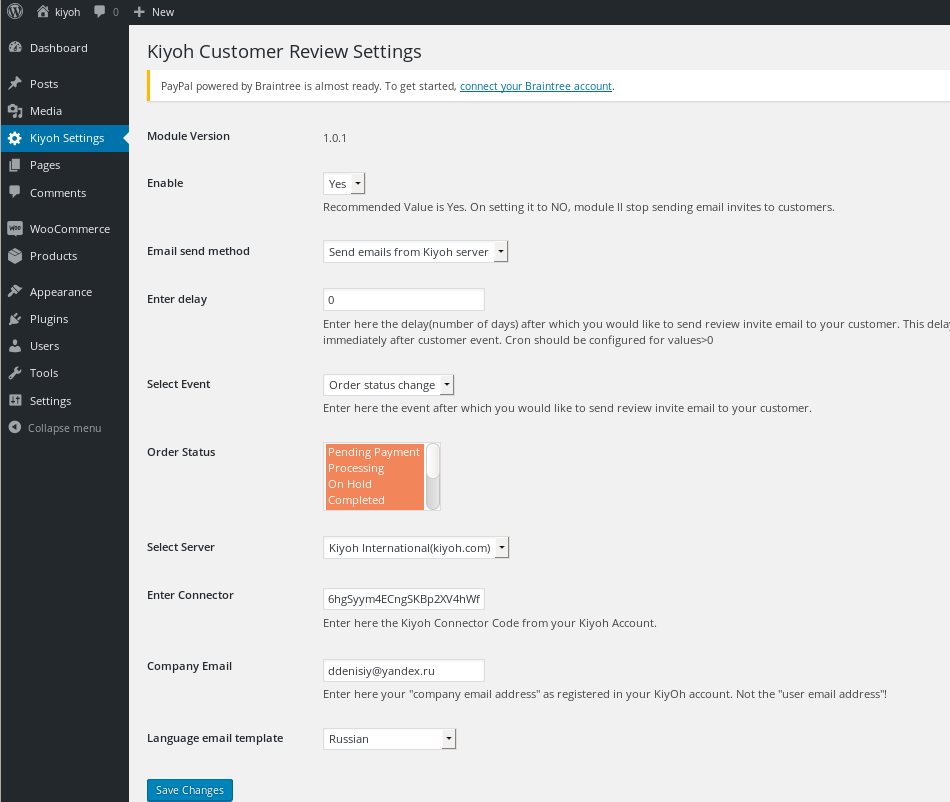Click the Collapse menu arrow icon

click(15, 428)
